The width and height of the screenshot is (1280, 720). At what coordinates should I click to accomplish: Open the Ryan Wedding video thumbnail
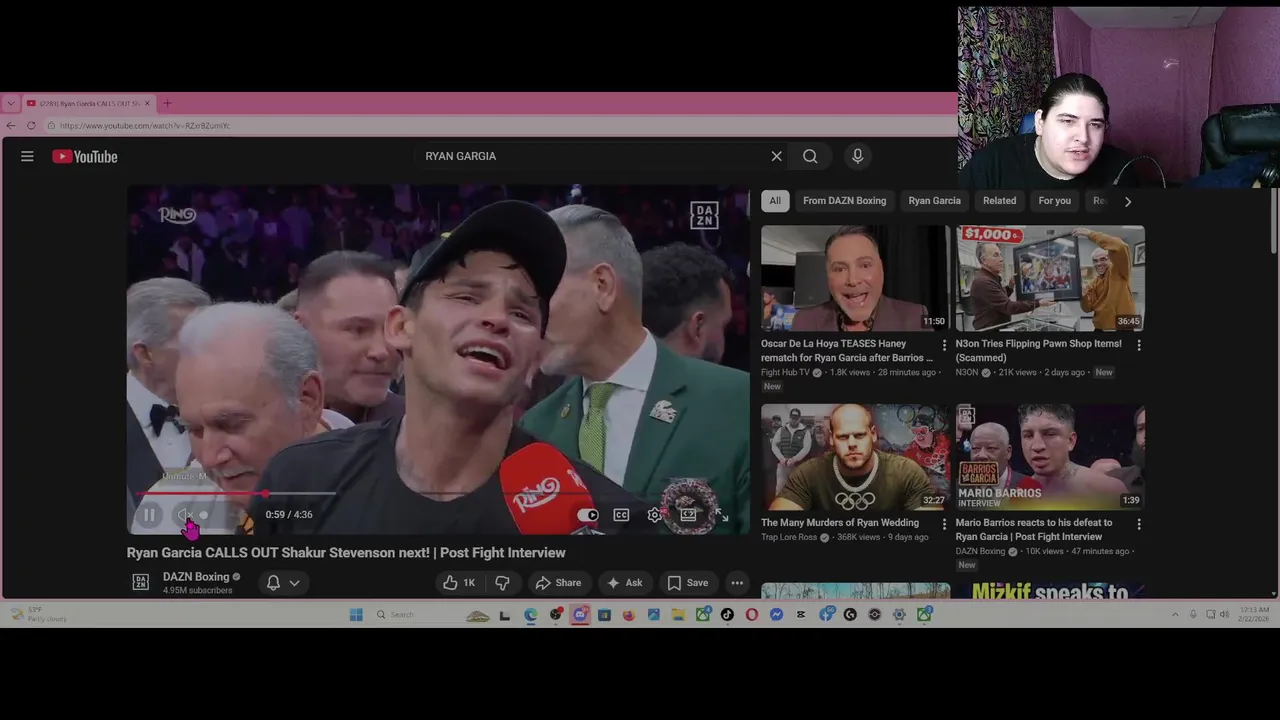coord(855,457)
